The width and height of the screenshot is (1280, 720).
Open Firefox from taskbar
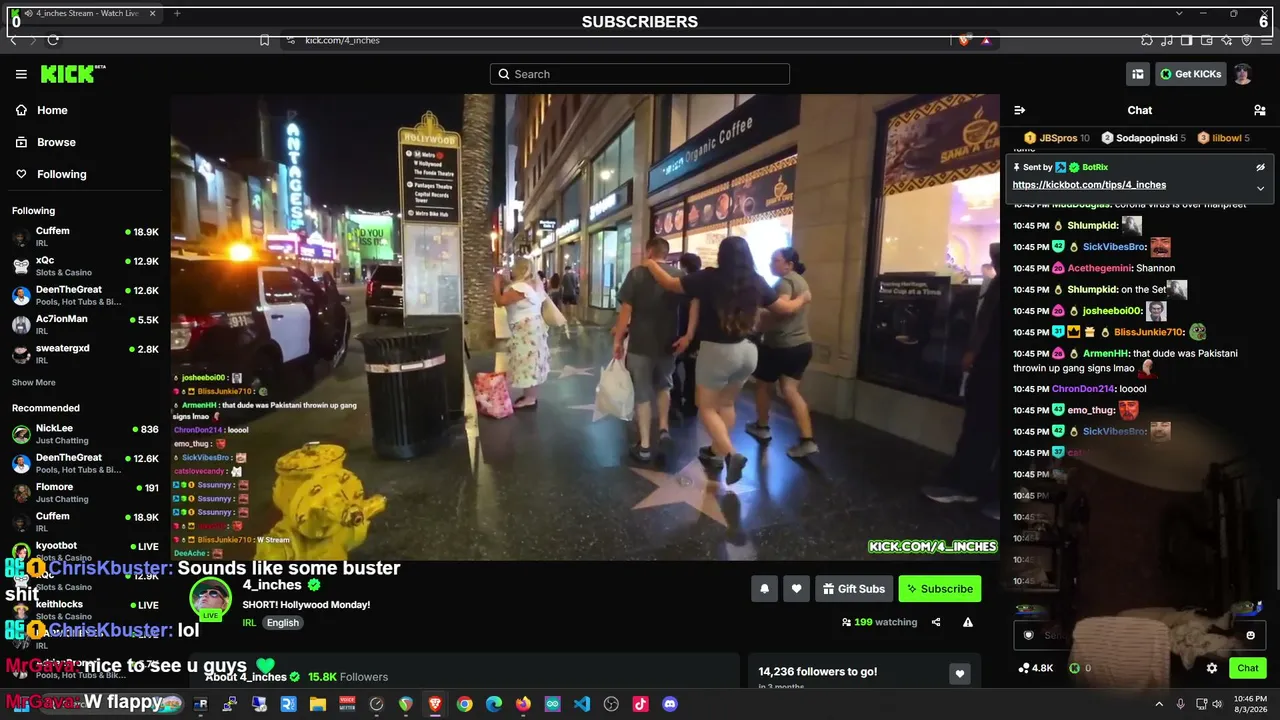pyautogui.click(x=523, y=704)
